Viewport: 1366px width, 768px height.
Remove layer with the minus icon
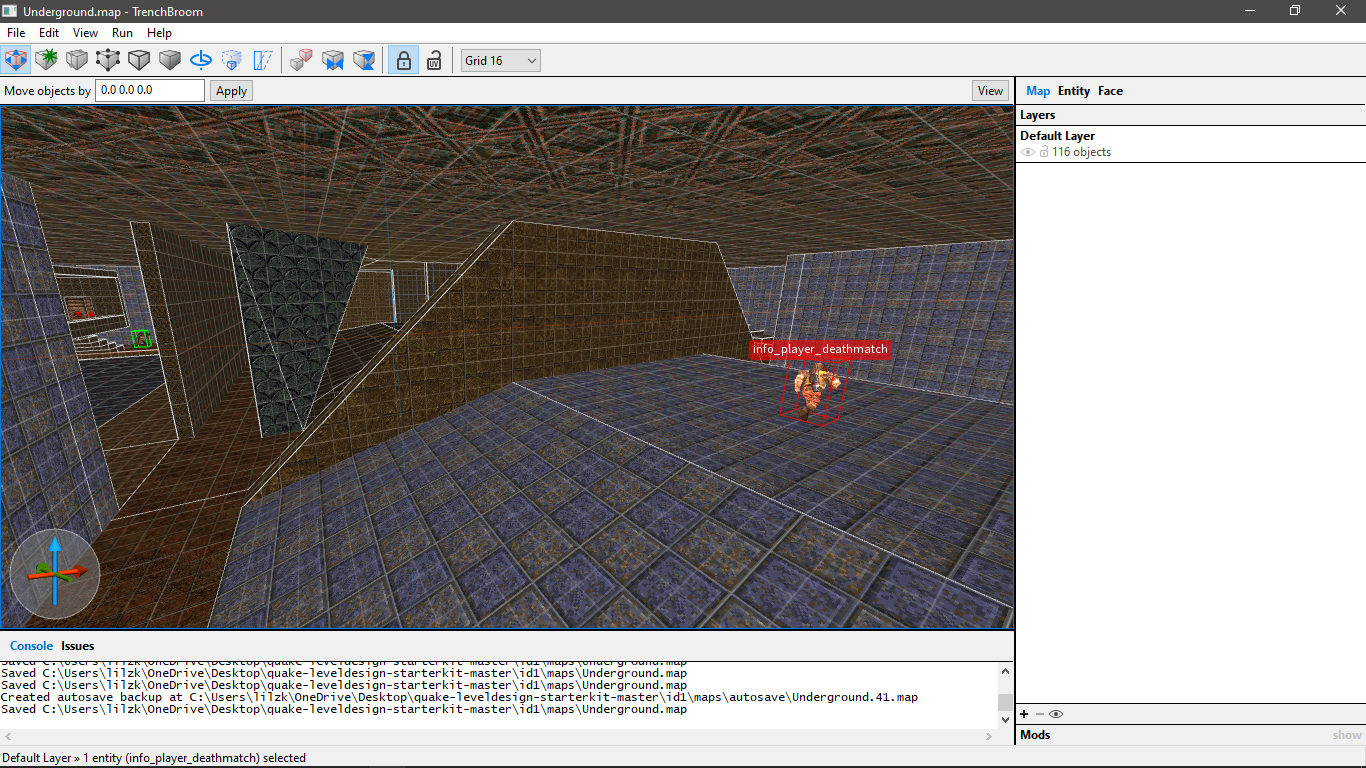pos(1040,713)
